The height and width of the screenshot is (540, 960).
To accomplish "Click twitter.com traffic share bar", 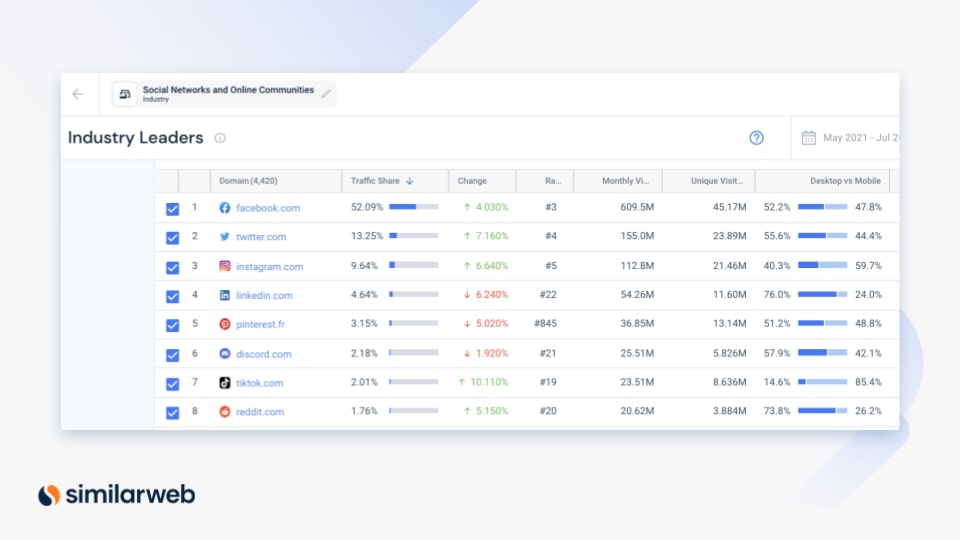I will click(x=413, y=236).
